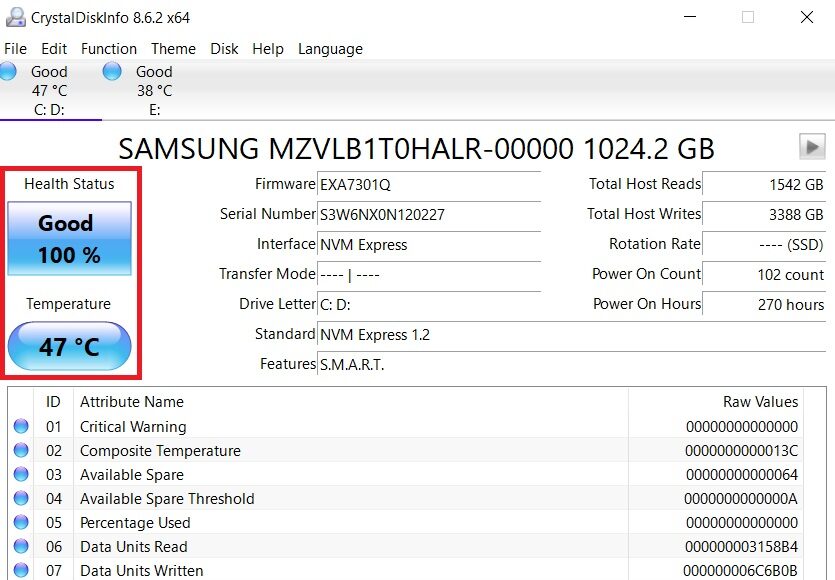Select the Composite Temperature attribute name
The height and width of the screenshot is (580, 835).
[160, 451]
